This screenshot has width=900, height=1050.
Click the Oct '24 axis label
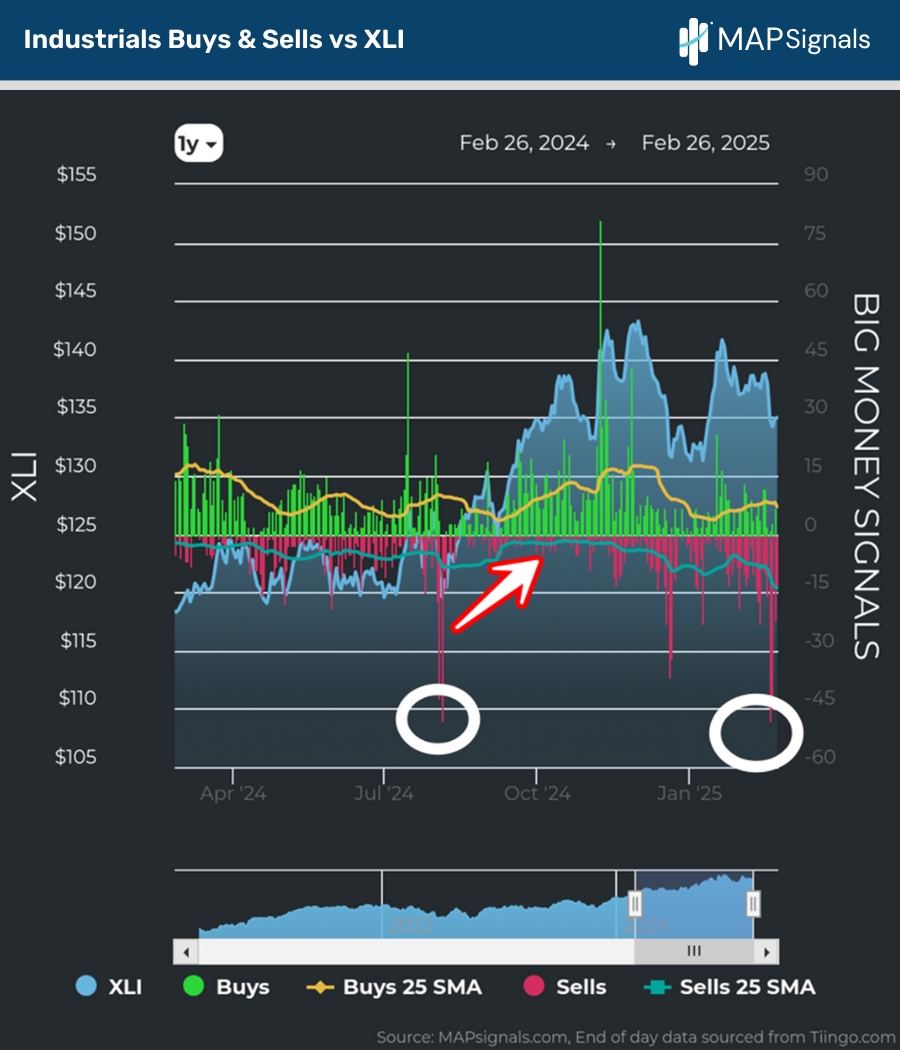coord(537,794)
